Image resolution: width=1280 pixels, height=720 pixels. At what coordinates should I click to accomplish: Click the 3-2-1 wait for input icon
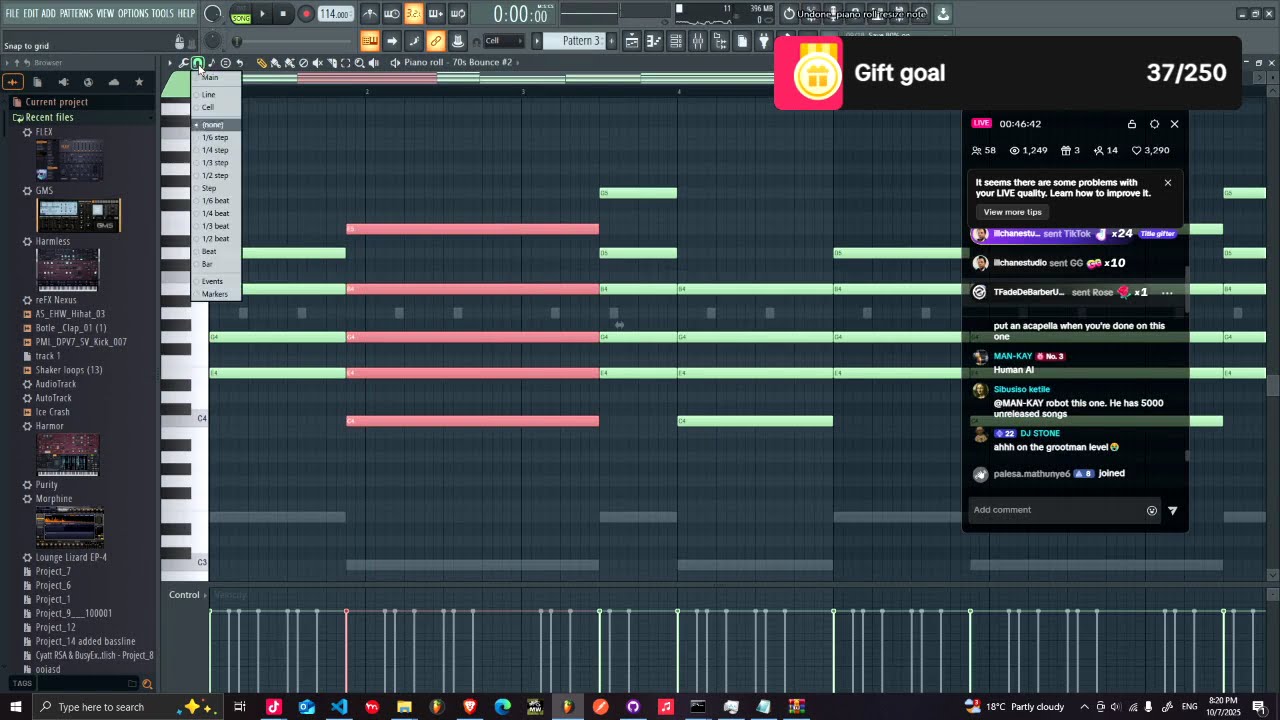point(414,14)
